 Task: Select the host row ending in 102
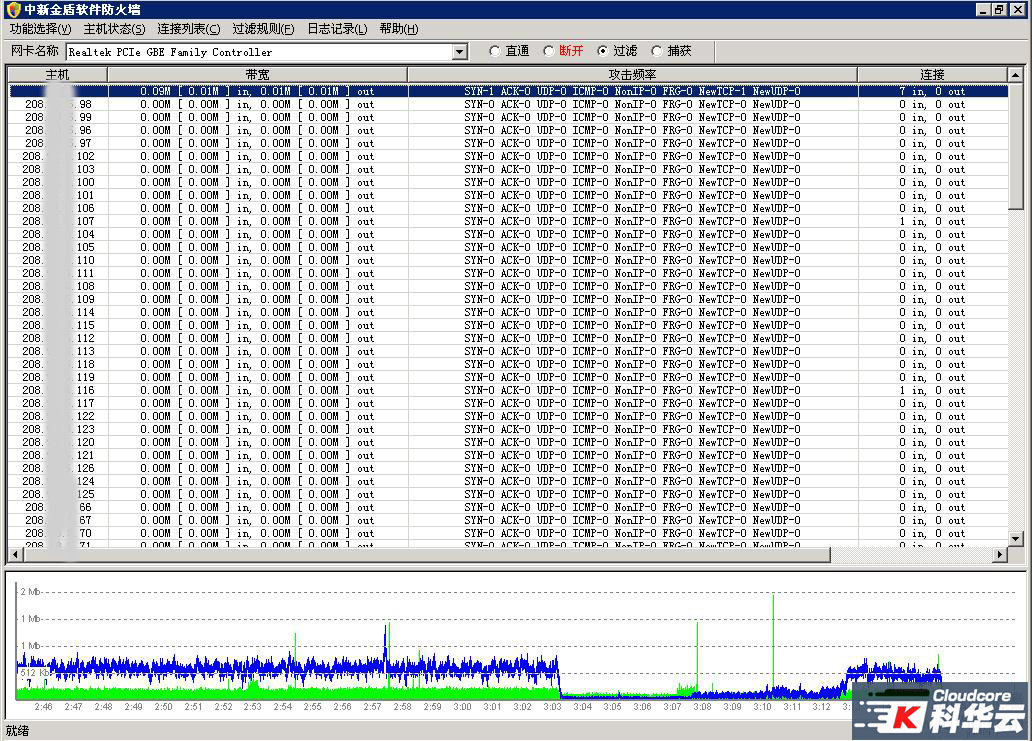[508, 157]
